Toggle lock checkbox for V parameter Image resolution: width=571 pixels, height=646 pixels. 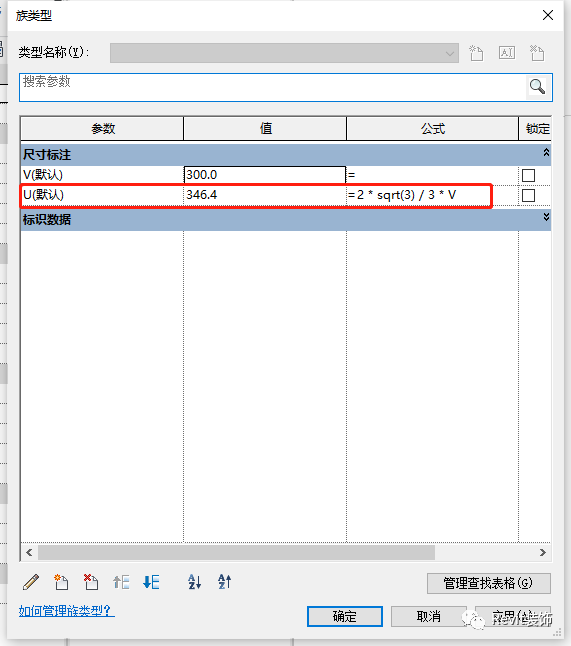(528, 175)
